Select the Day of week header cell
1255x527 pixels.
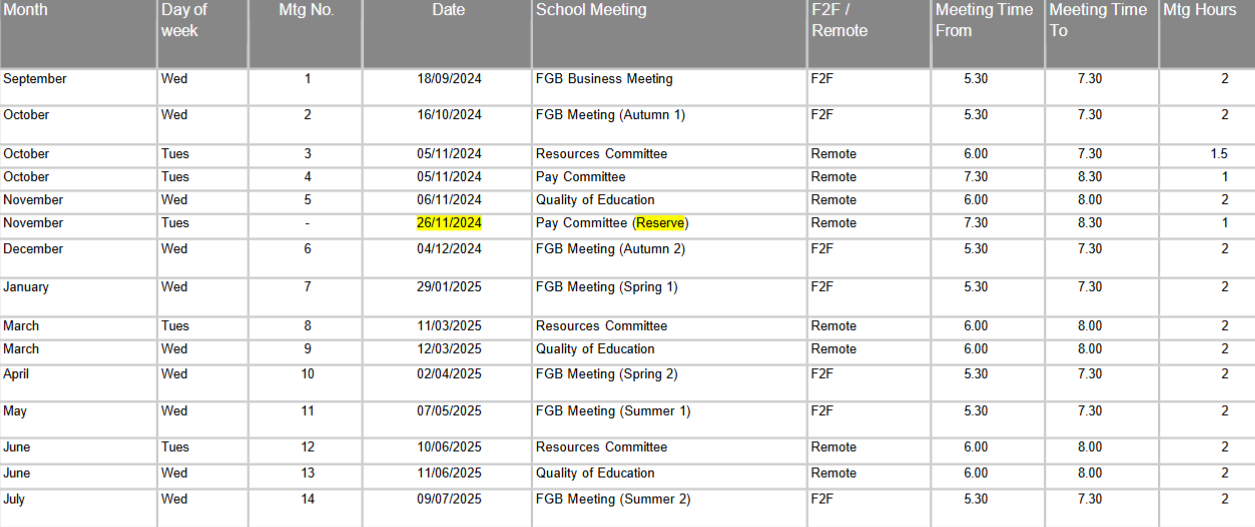point(184,20)
